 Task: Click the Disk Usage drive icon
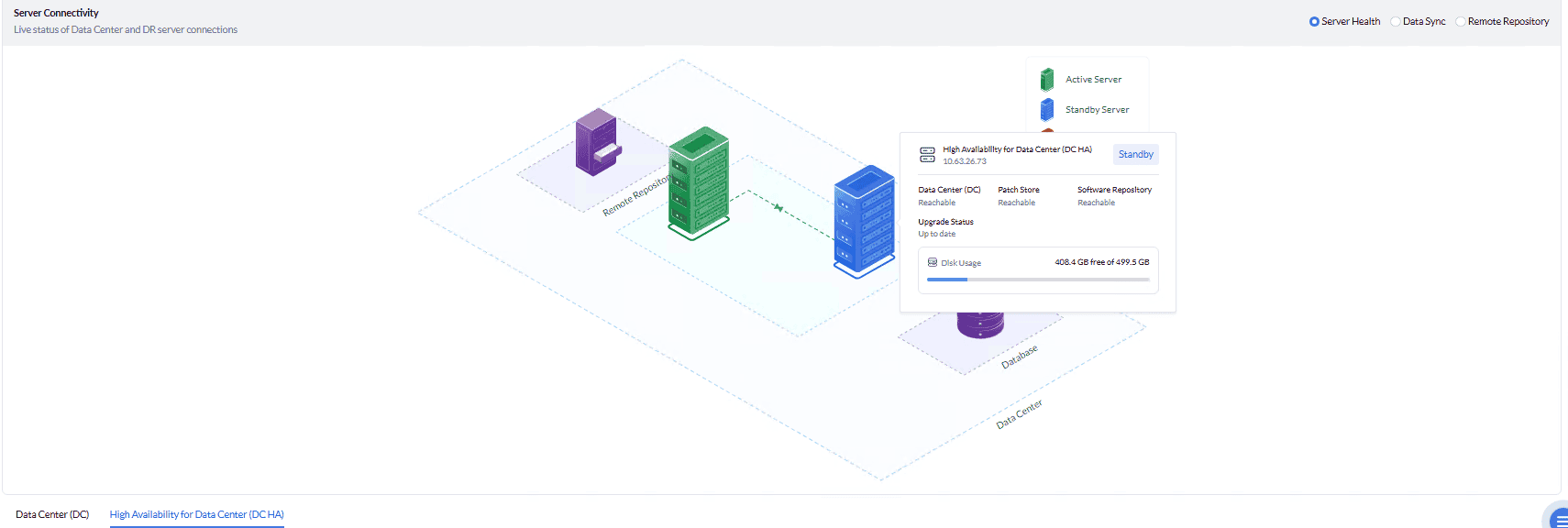pos(933,262)
